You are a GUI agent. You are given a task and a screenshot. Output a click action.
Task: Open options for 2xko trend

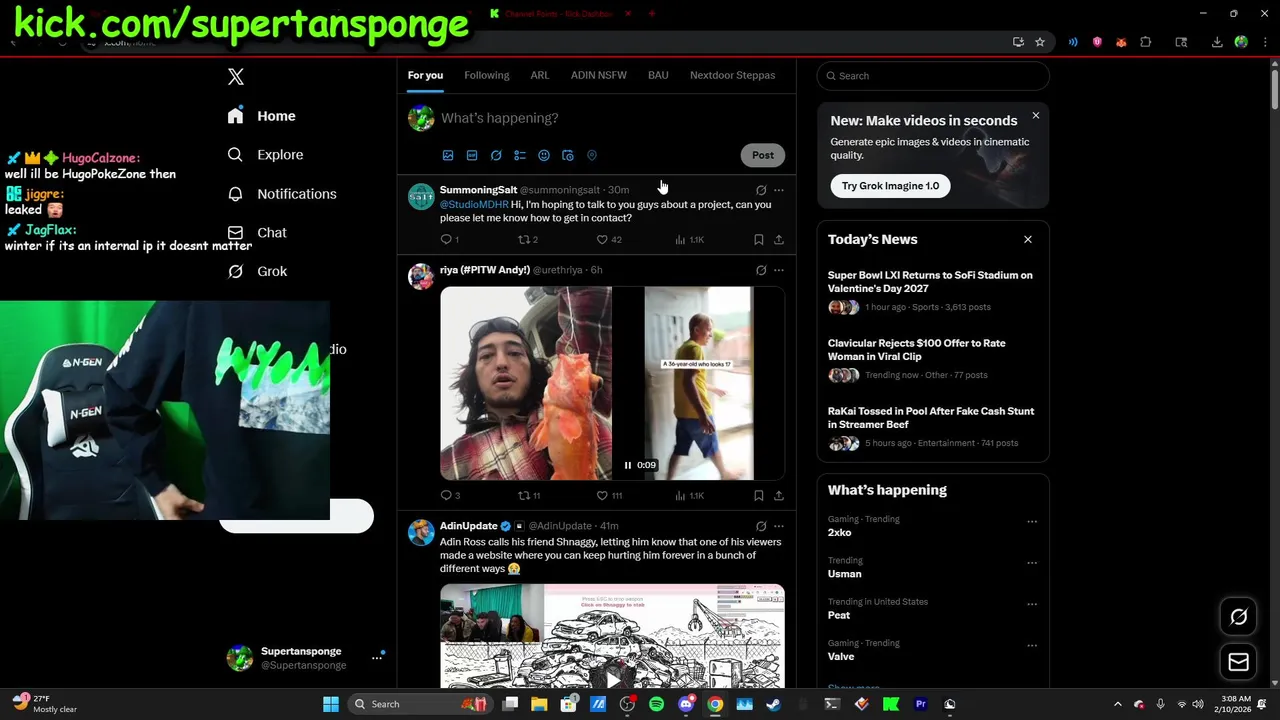(x=1032, y=522)
